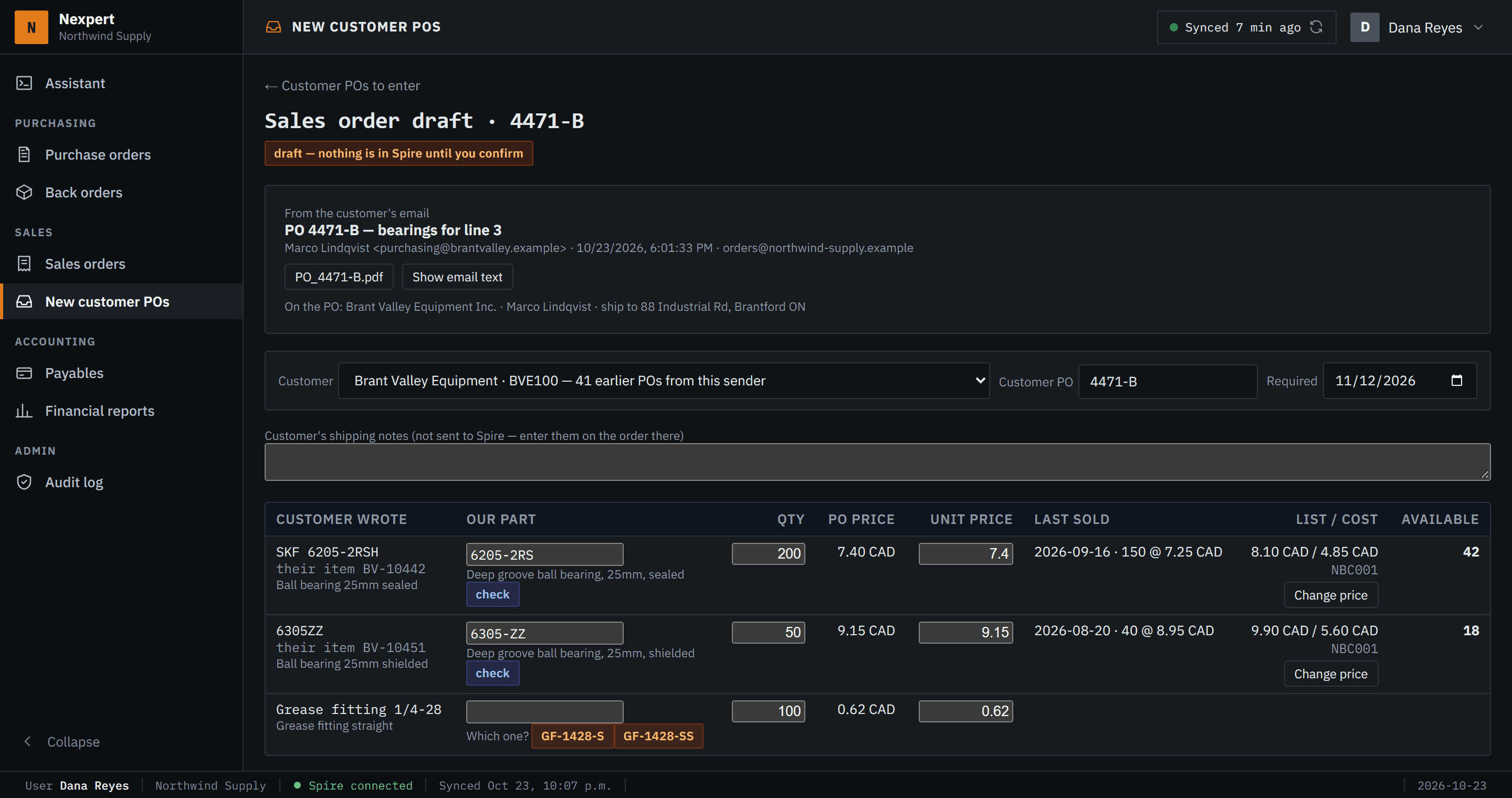Click Change price for the 6305-ZZ row
1512x798 pixels.
(x=1330, y=674)
